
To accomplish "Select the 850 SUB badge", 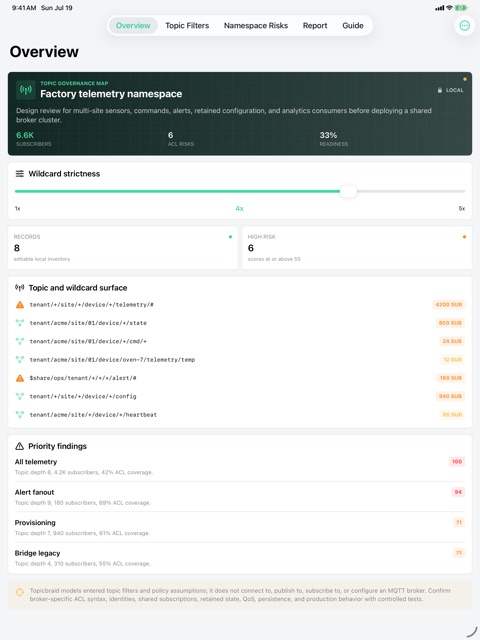I will pos(450,323).
